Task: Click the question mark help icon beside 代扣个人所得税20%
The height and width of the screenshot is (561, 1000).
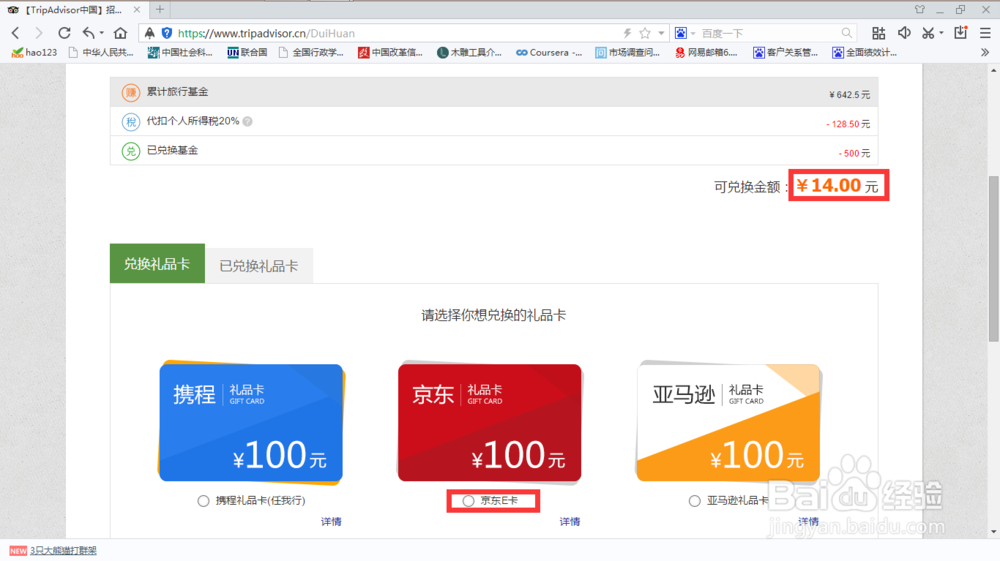Action: pos(247,121)
